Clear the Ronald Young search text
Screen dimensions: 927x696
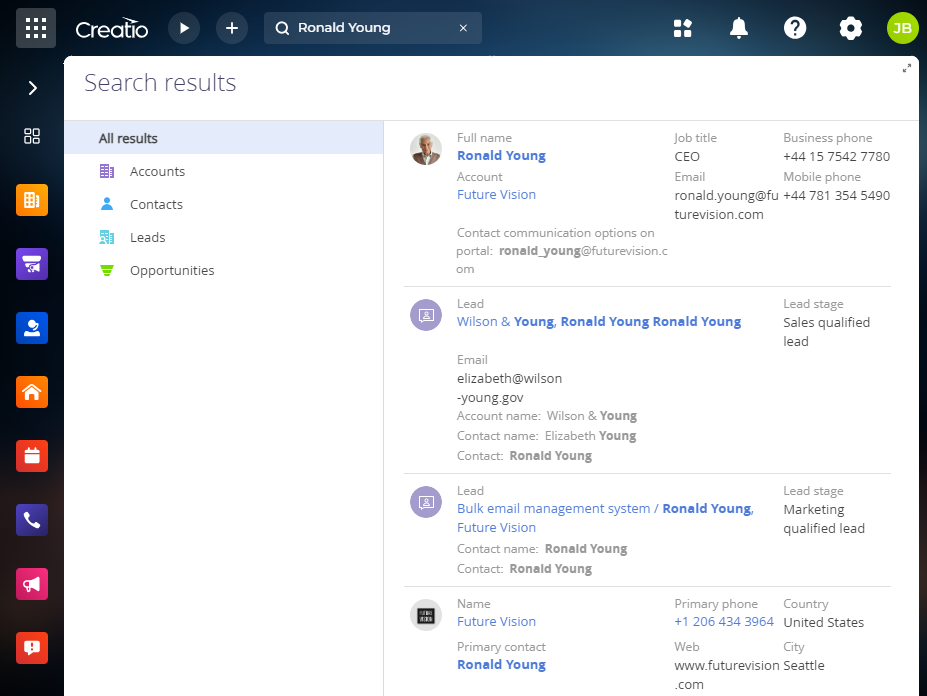[x=464, y=28]
